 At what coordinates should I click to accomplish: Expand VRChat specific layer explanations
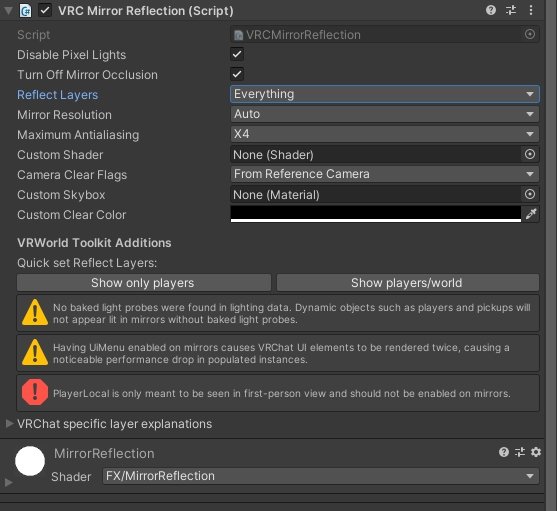pos(9,423)
